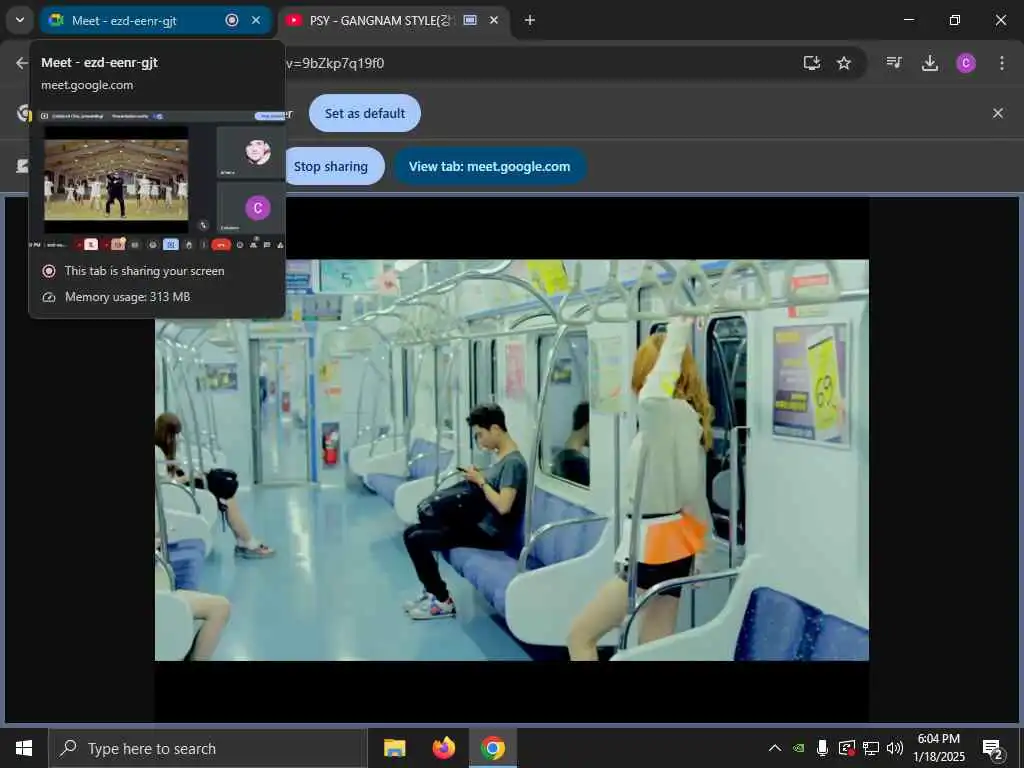The width and height of the screenshot is (1024, 768).
Task: Open File Explorer from the taskbar
Action: pos(394,748)
